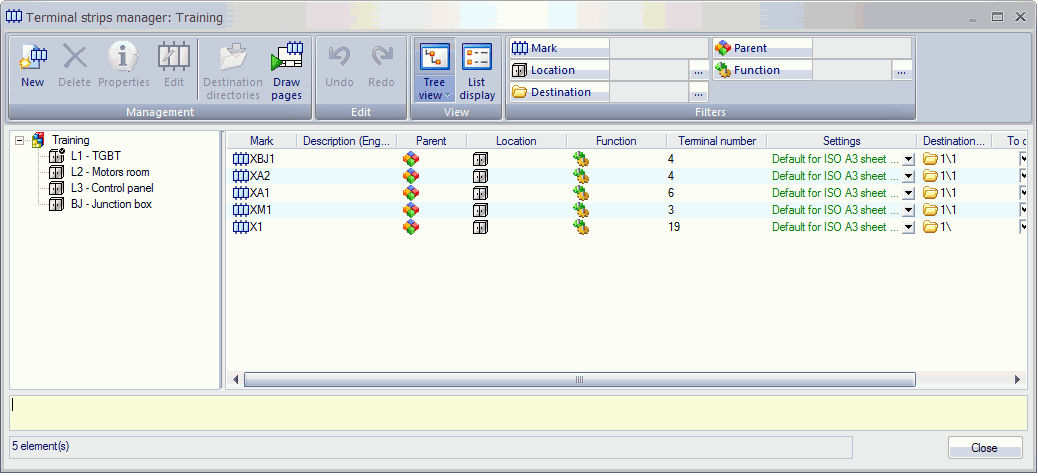Sort by Description column header
This screenshot has width=1038, height=476.
[x=346, y=141]
